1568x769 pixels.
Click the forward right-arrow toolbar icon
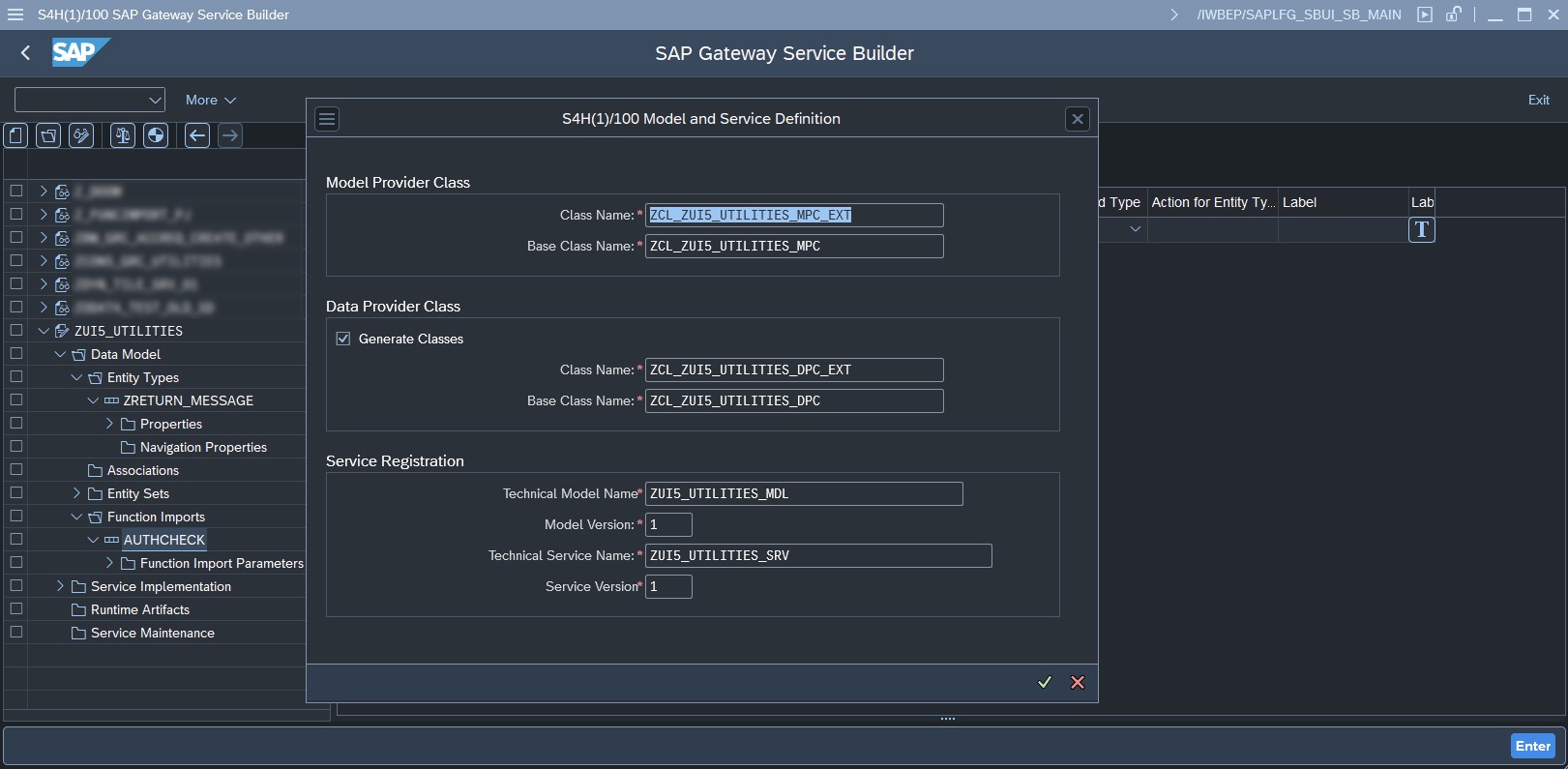tap(230, 135)
